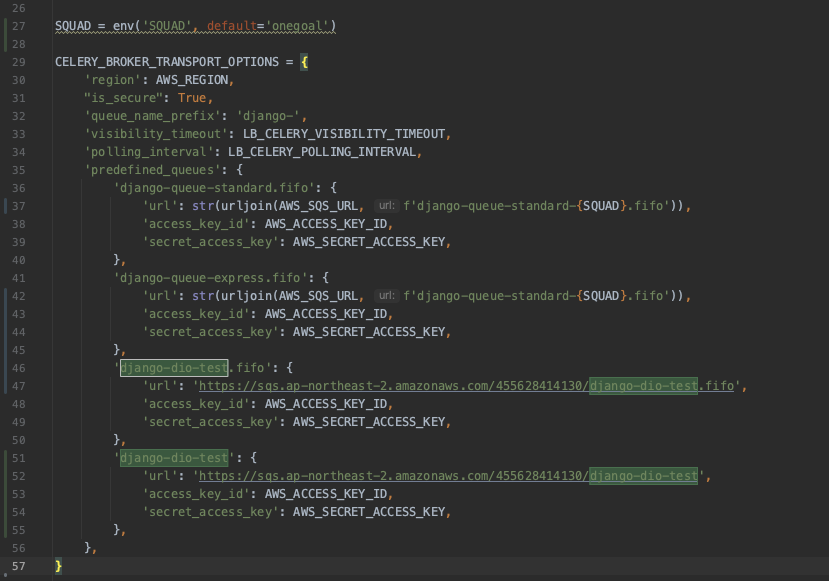Click line number 46 in the gutter

click(x=19, y=368)
